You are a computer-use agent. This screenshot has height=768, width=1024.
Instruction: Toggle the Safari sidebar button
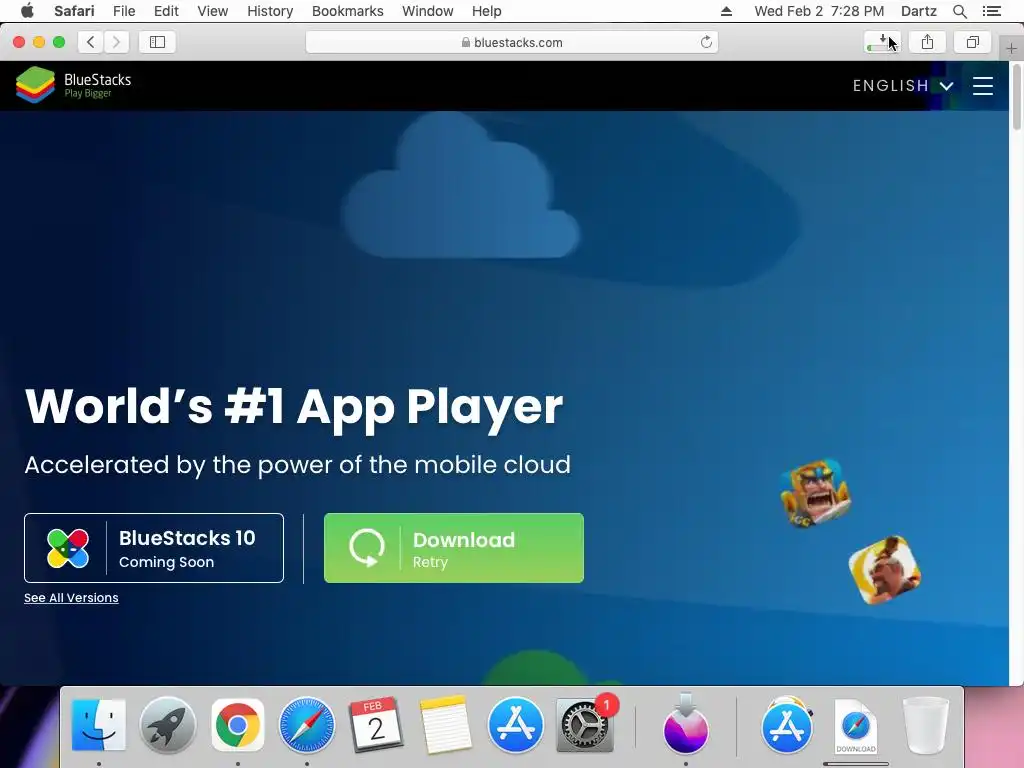click(157, 42)
